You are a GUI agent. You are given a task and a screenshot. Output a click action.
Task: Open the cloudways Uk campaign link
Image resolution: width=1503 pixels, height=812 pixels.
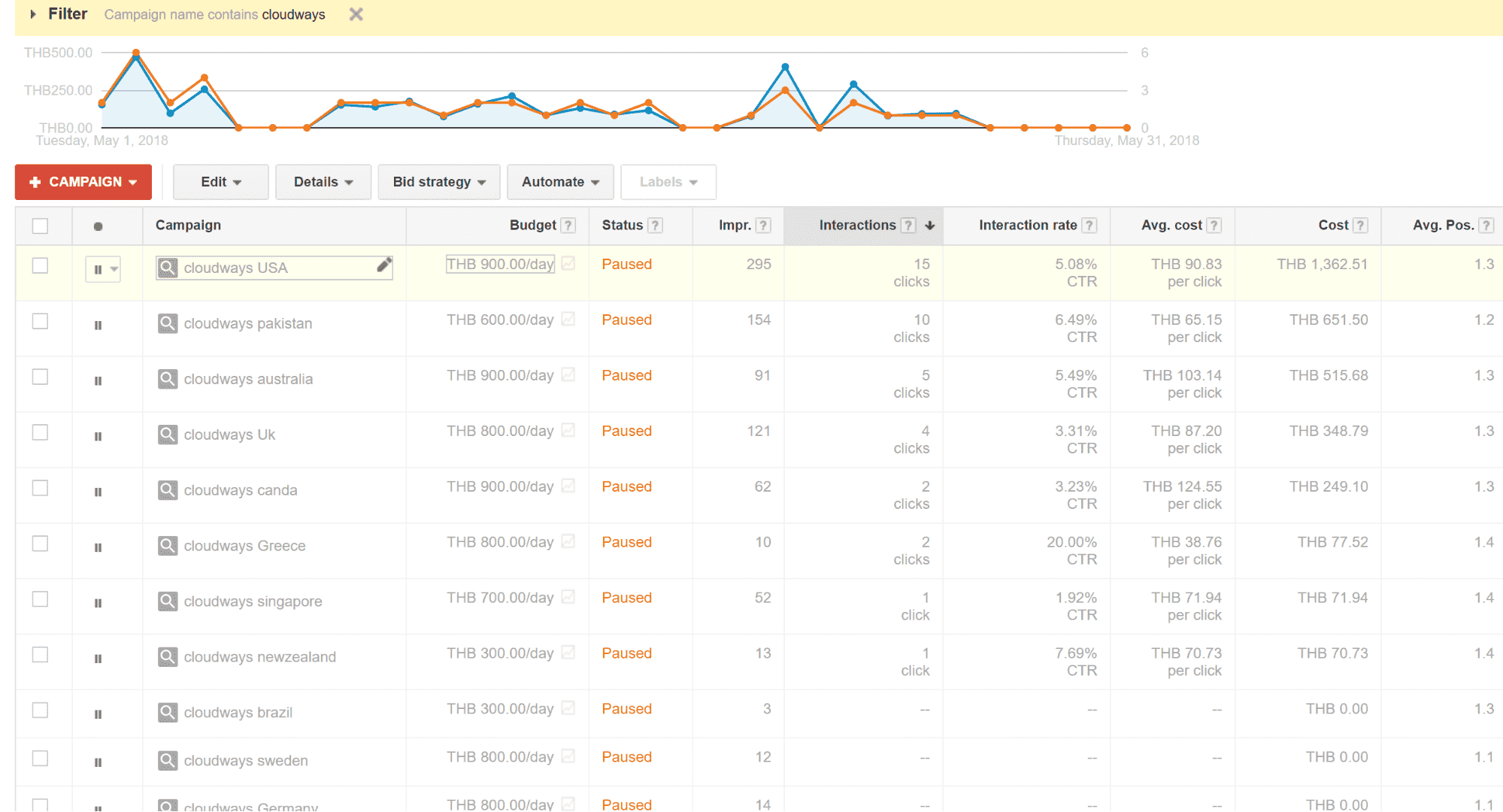tap(229, 435)
